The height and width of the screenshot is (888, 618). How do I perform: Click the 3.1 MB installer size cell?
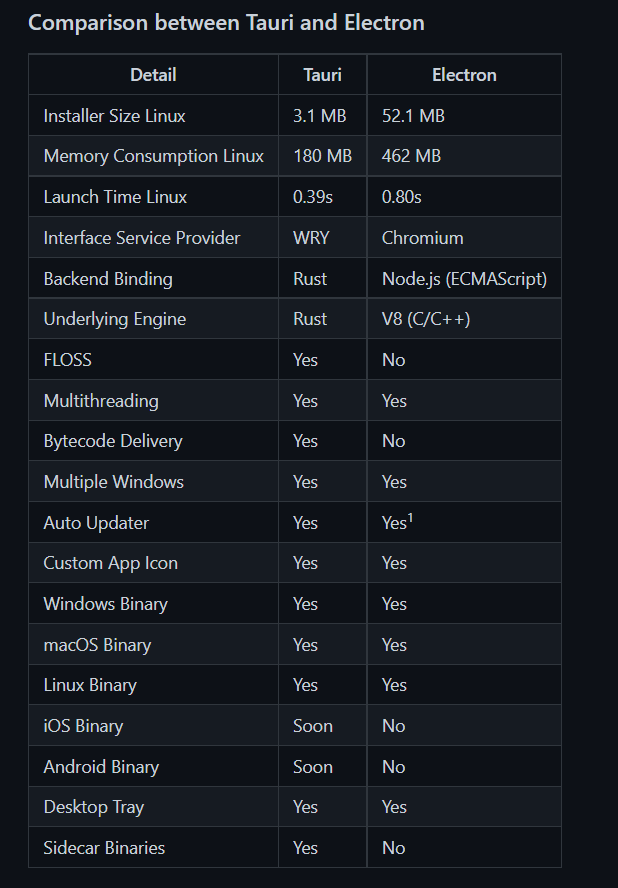[x=319, y=116]
